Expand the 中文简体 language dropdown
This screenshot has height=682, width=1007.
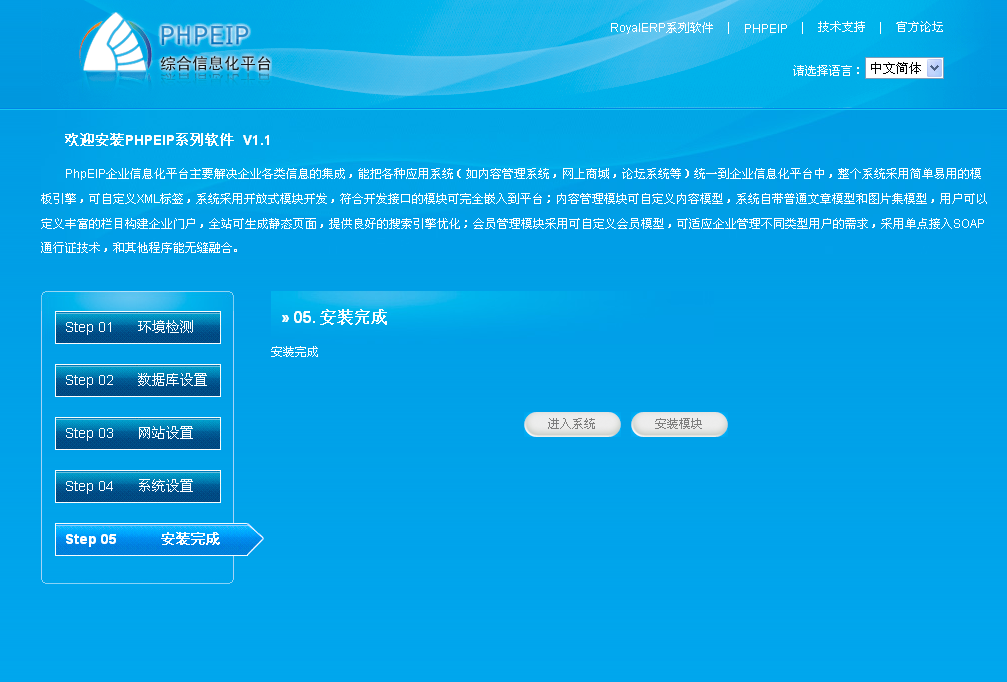point(904,68)
